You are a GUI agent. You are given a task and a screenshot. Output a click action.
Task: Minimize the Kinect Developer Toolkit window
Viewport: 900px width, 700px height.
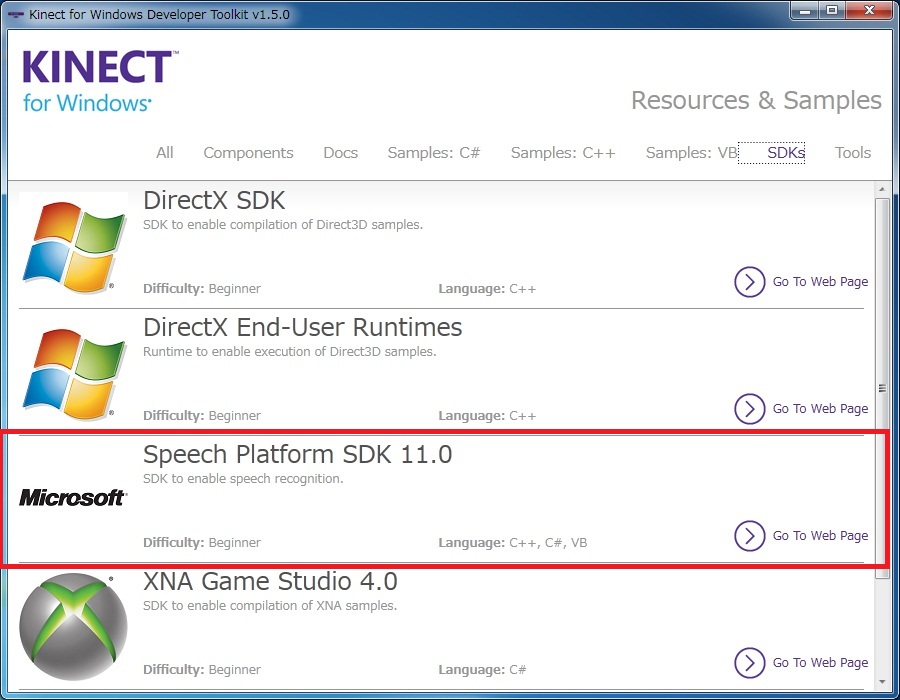(805, 10)
